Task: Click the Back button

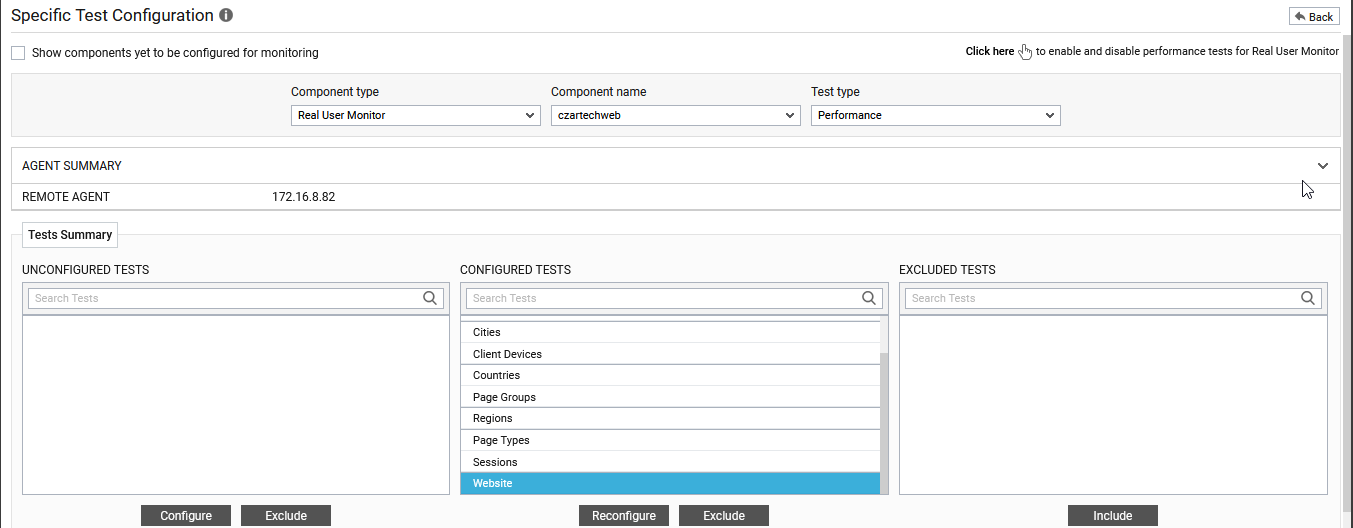Action: pos(1314,17)
